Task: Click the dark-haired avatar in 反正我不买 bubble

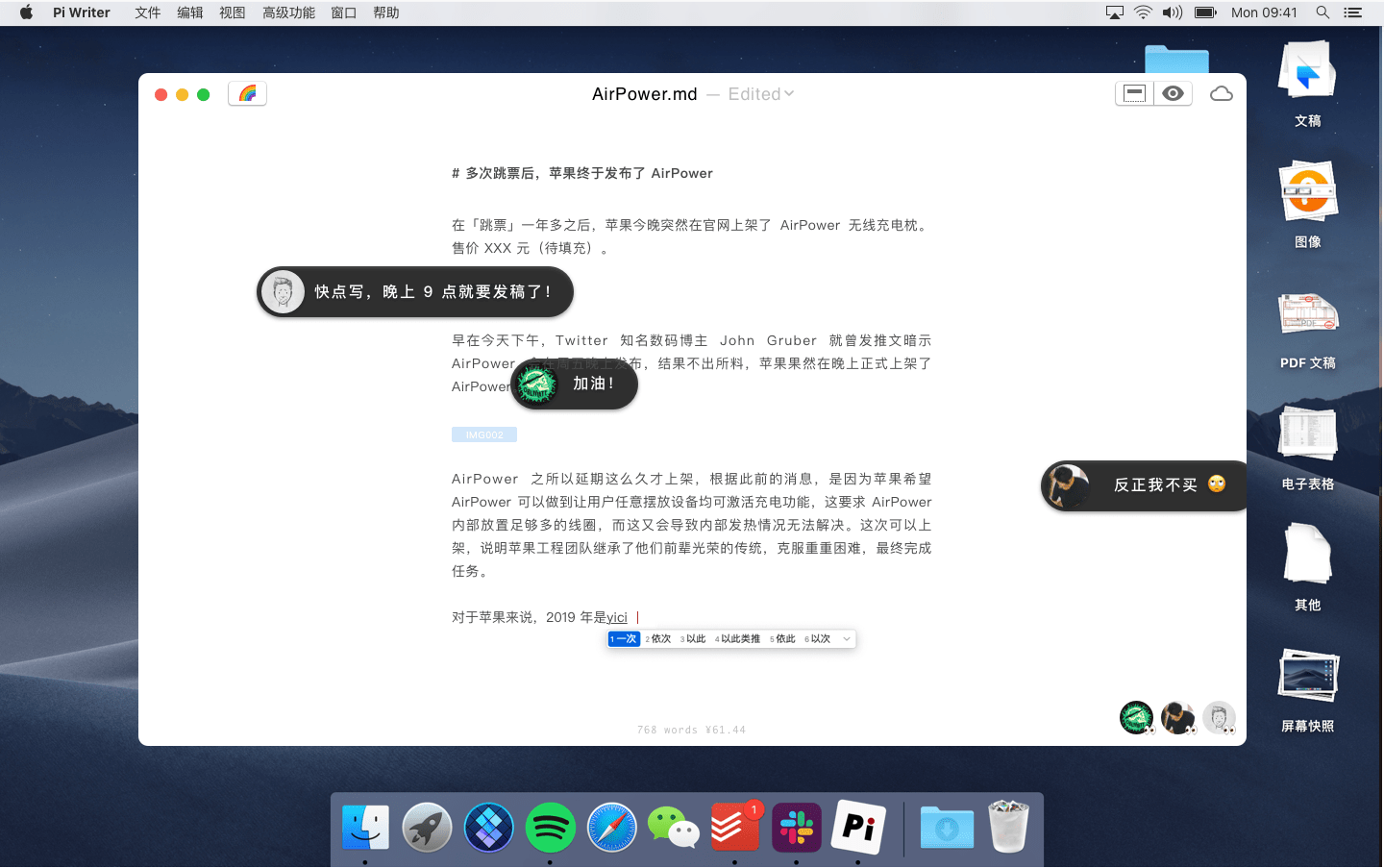Action: [x=1068, y=485]
